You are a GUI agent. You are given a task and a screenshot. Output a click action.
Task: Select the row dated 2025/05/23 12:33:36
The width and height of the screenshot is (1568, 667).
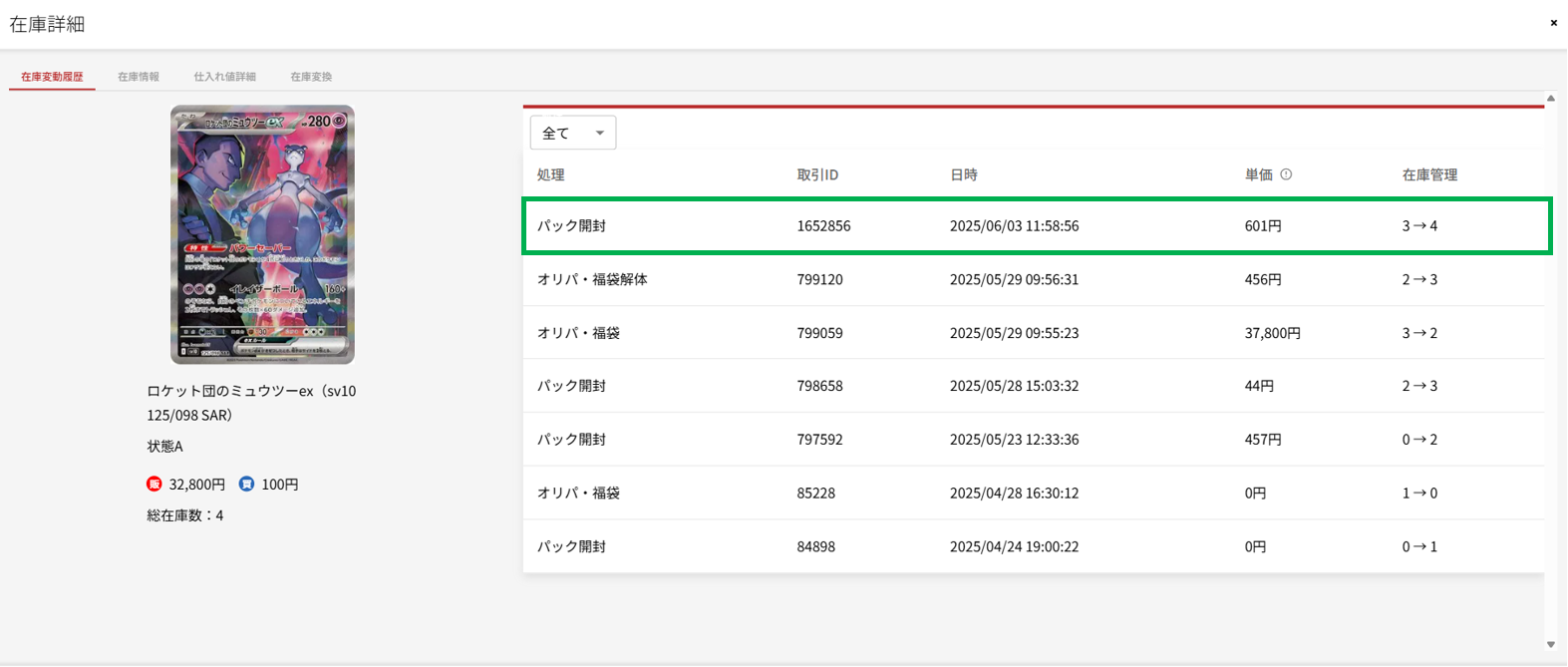[1014, 440]
